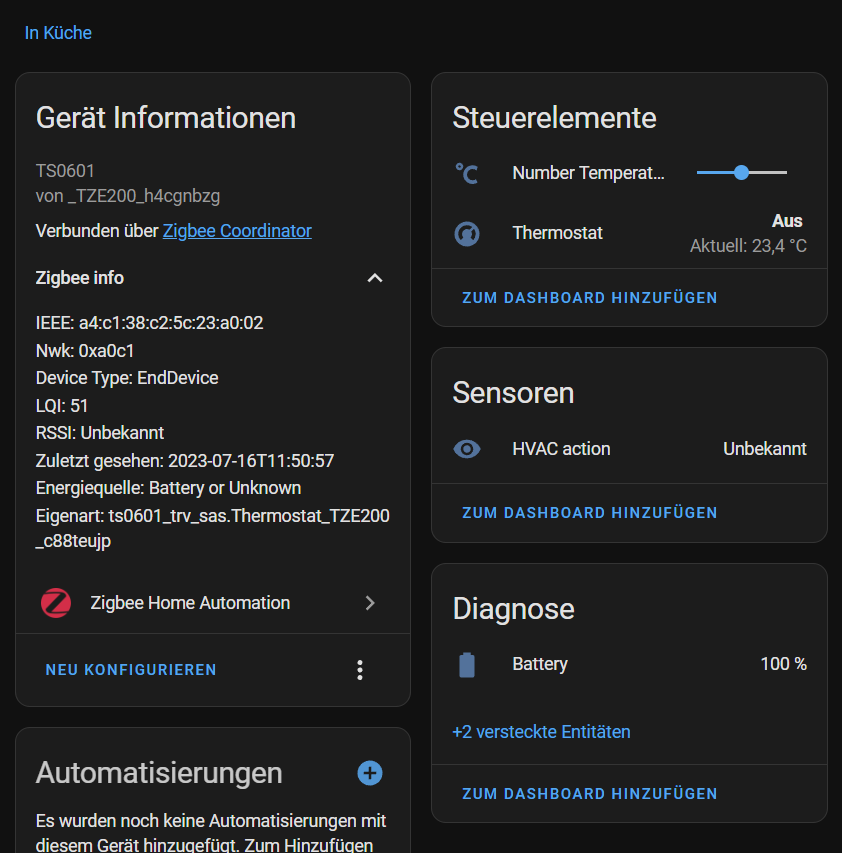Viewport: 842px width, 853px height.
Task: Collapse the Zigbee info section
Action: (x=375, y=278)
